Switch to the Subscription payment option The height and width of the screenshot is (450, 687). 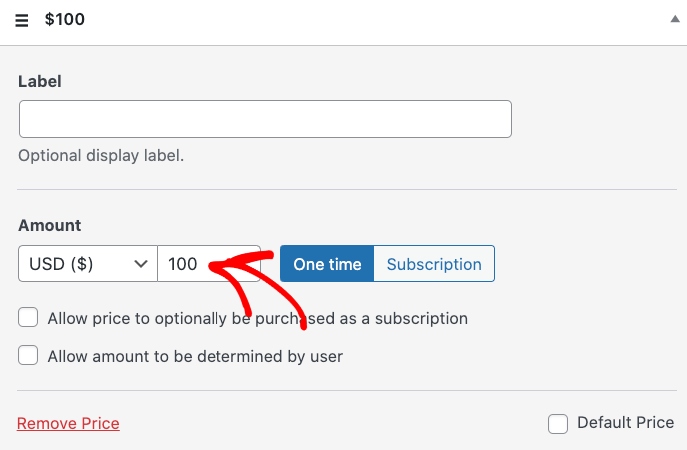point(434,264)
